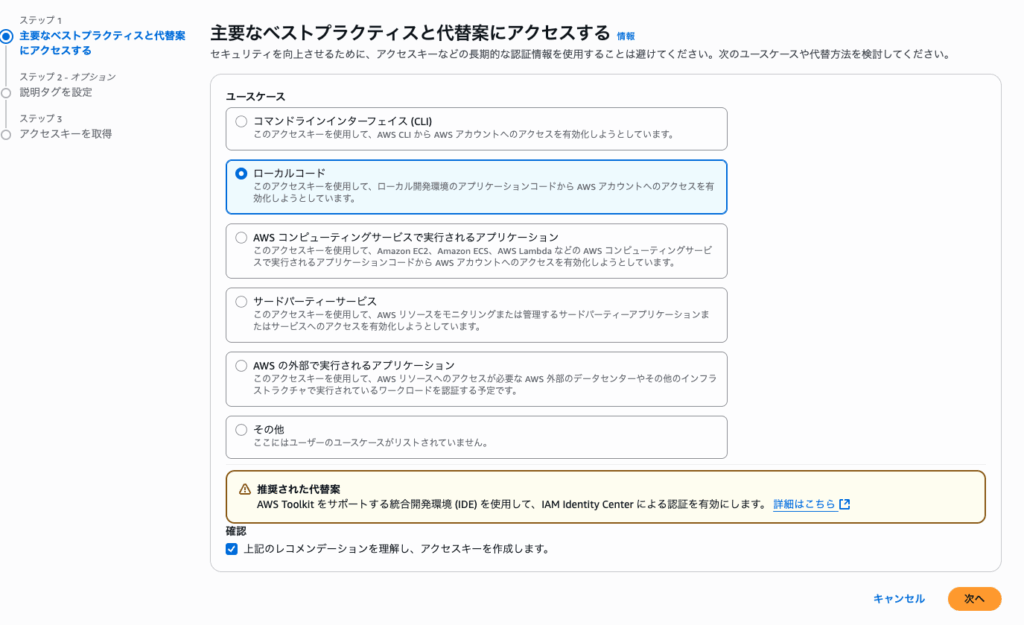Click the page heading 主要なベストプラクティスと代替案にアクセスする
The height and width of the screenshot is (625, 1024).
[410, 33]
